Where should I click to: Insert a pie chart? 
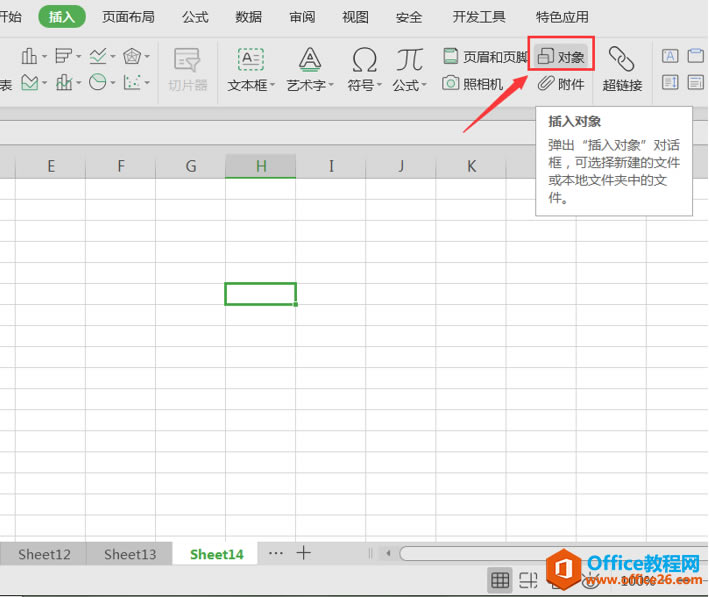(x=98, y=83)
